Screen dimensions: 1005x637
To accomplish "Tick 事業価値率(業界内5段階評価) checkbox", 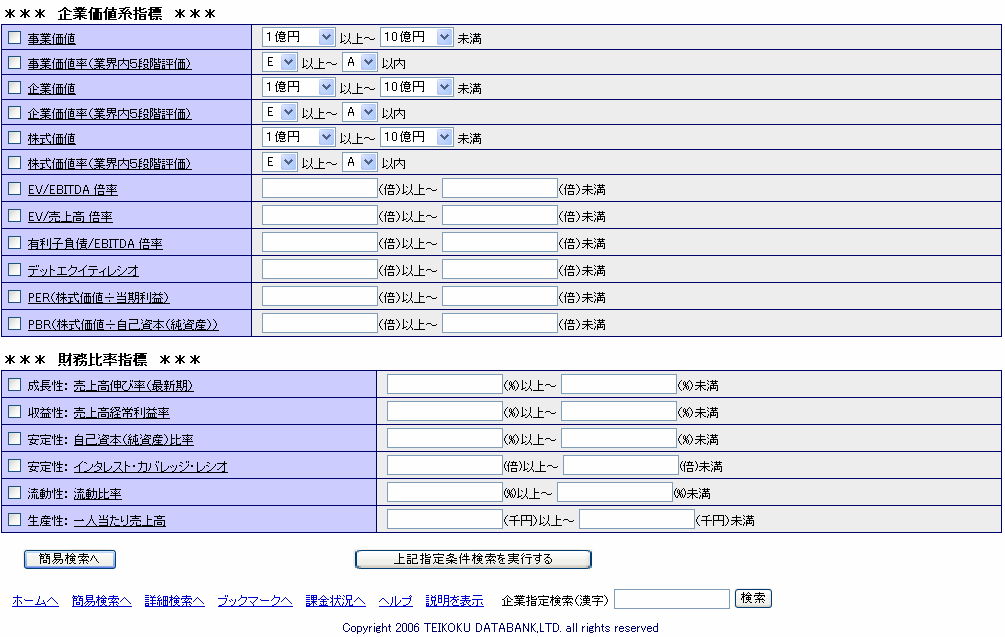I will (14, 63).
